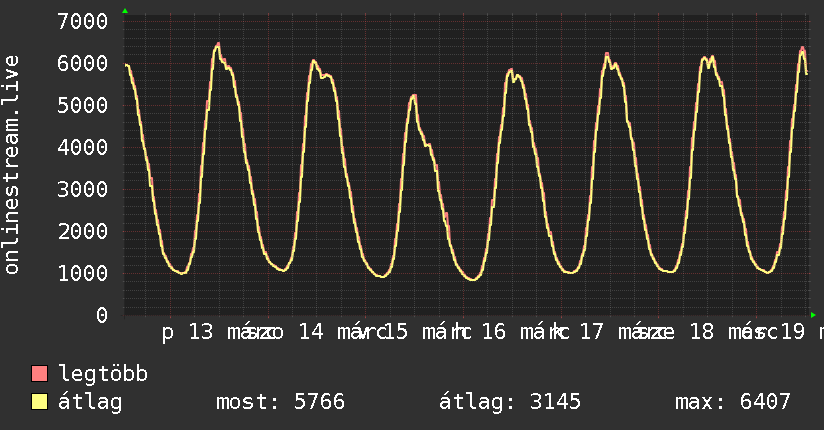The width and height of the screenshot is (824, 430).
Task: Select the 17 date label on x-axis
Action: 592,333
